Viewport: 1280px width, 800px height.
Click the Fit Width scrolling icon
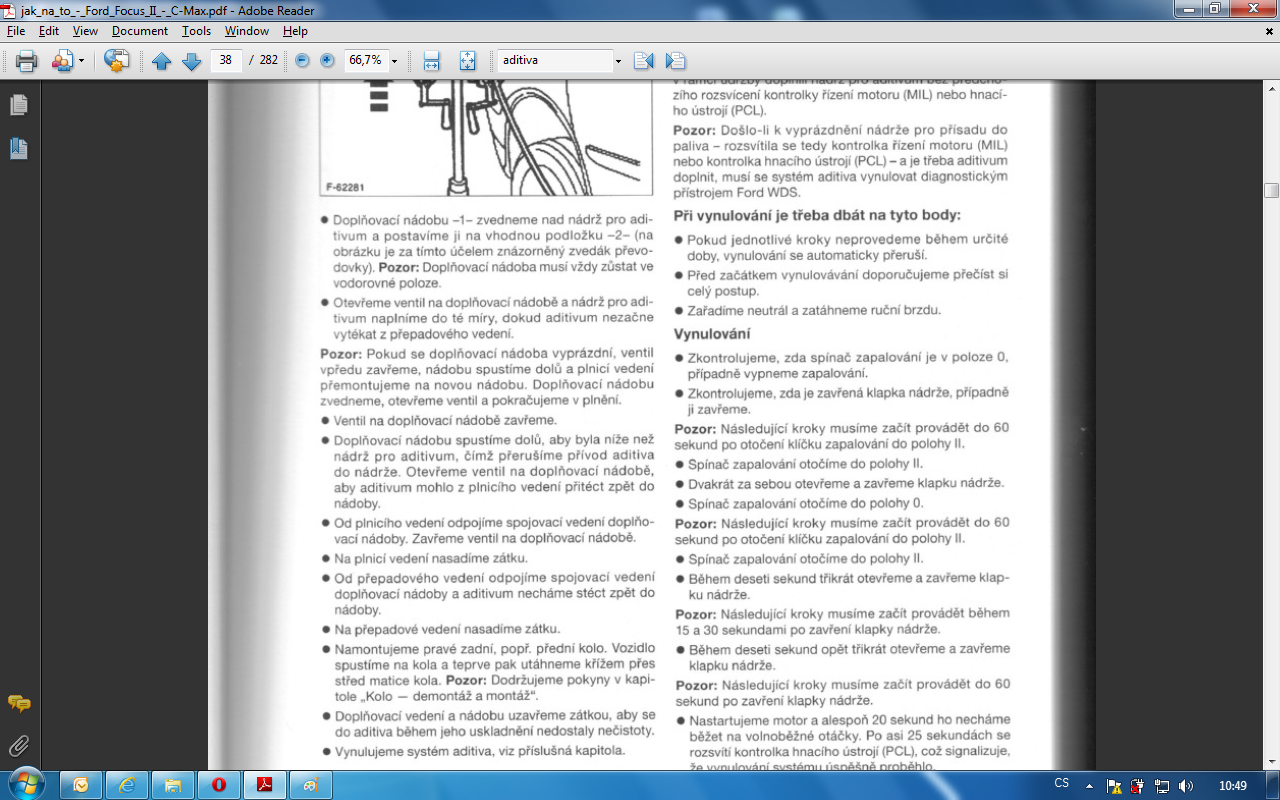click(431, 61)
